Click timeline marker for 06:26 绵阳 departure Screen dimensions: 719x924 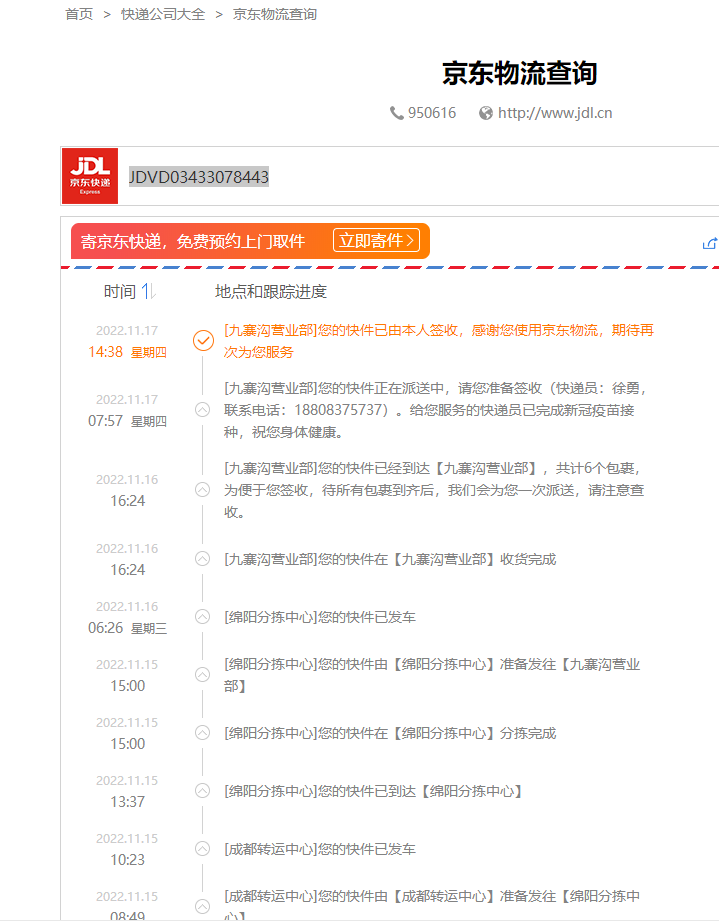(x=202, y=616)
